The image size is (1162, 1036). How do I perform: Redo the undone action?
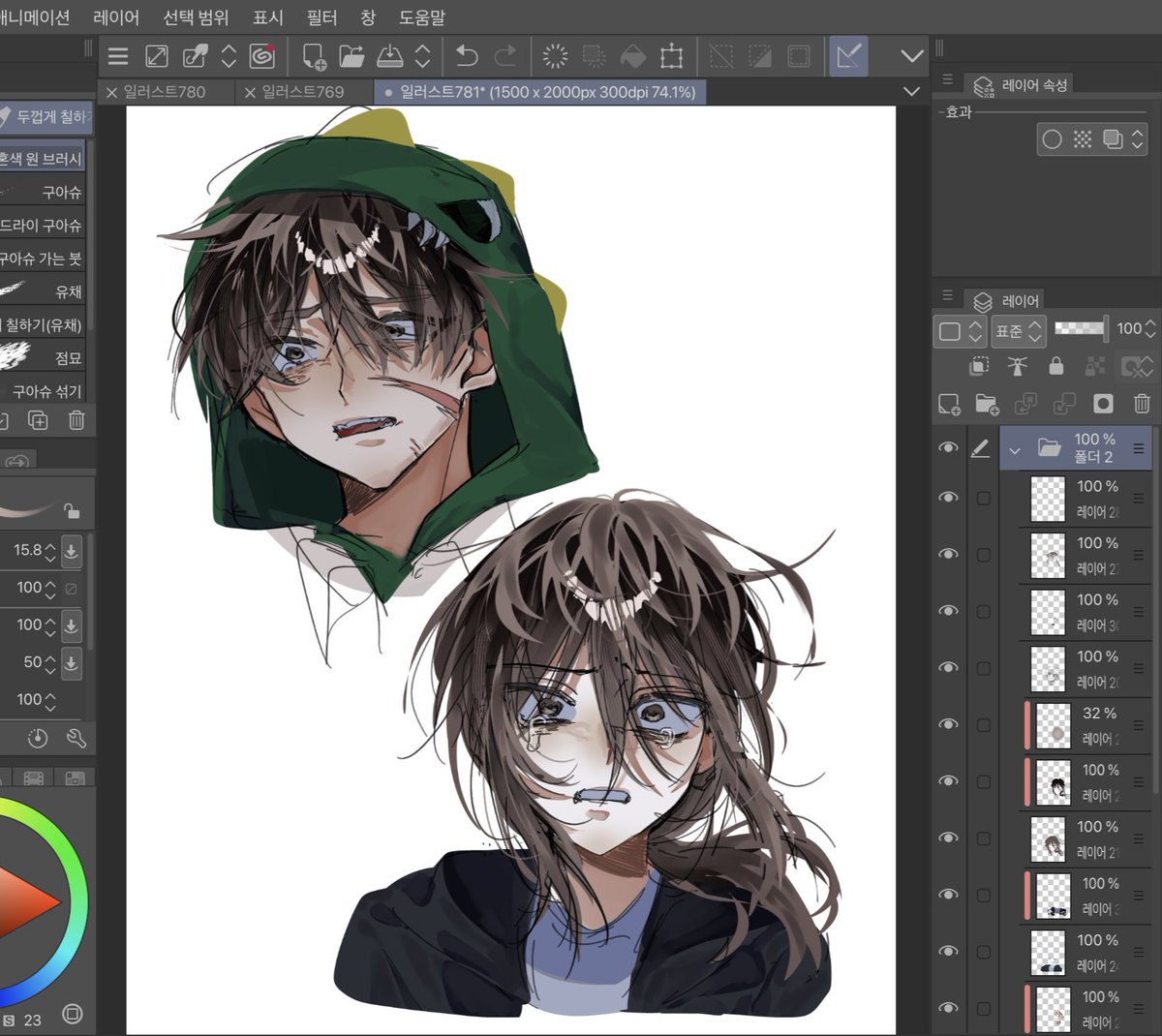pyautogui.click(x=505, y=57)
